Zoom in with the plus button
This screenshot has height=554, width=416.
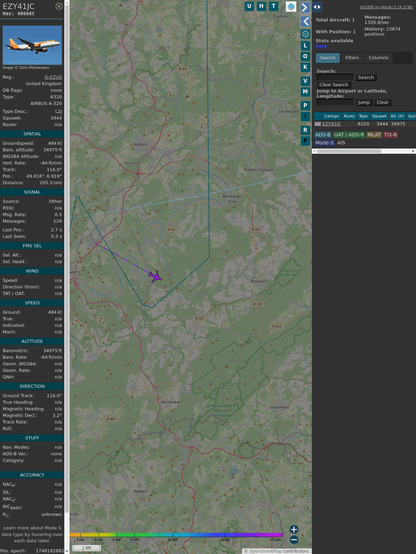294,529
